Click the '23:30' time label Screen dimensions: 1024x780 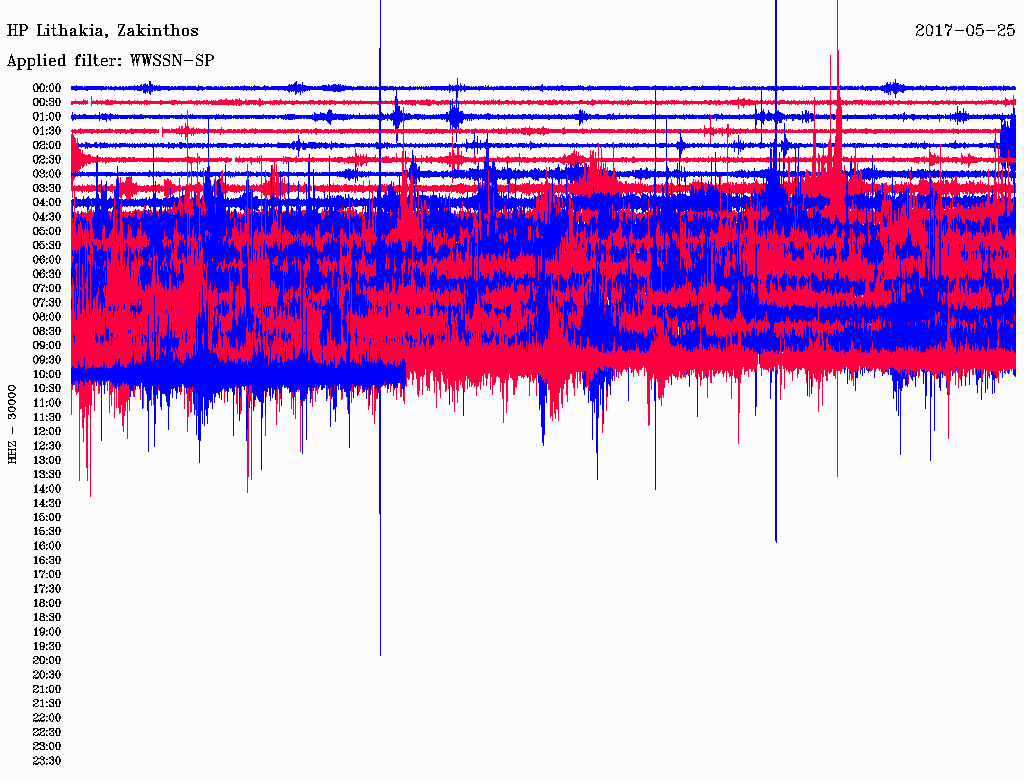click(47, 760)
